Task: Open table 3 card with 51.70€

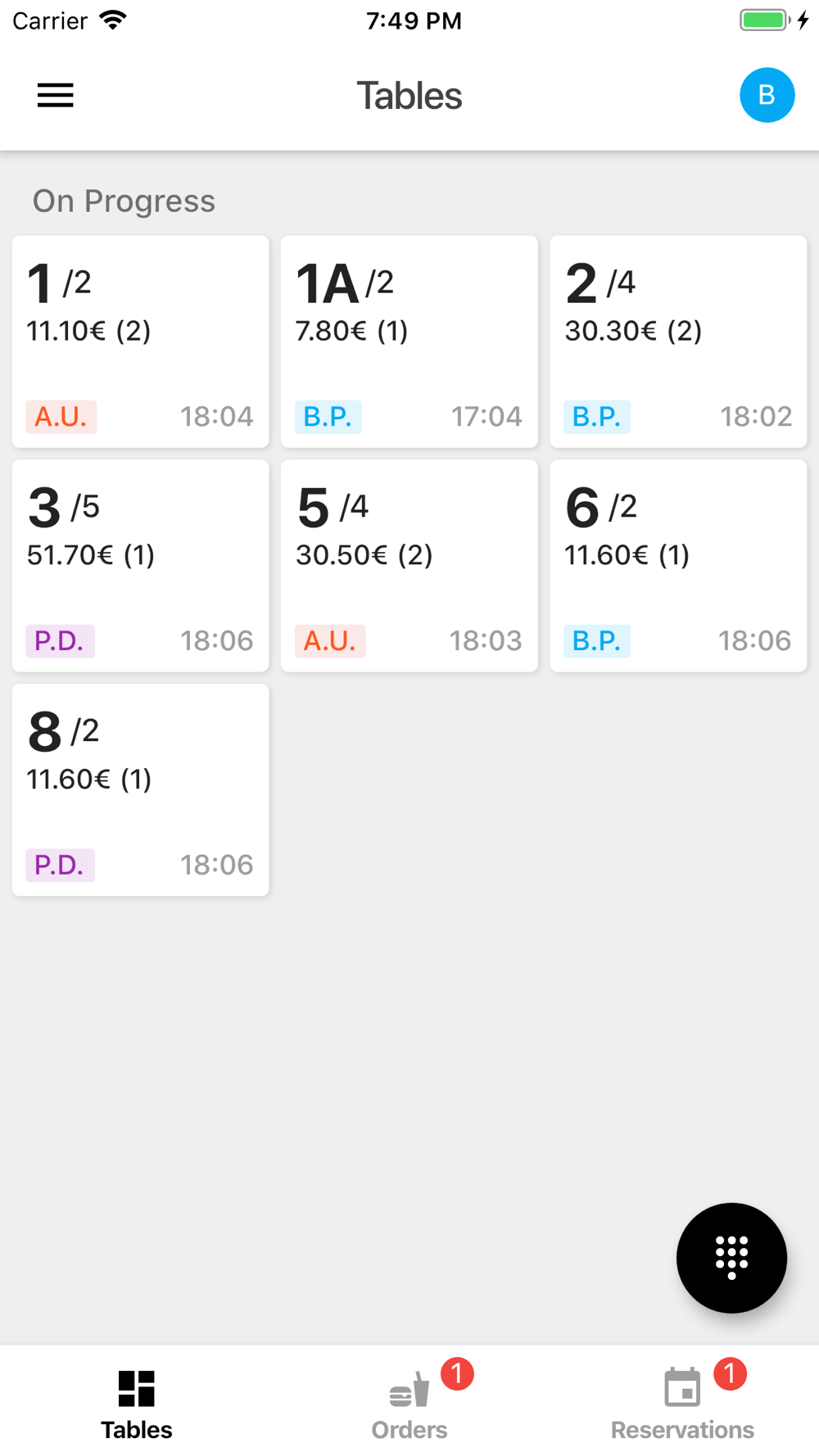Action: pos(141,566)
